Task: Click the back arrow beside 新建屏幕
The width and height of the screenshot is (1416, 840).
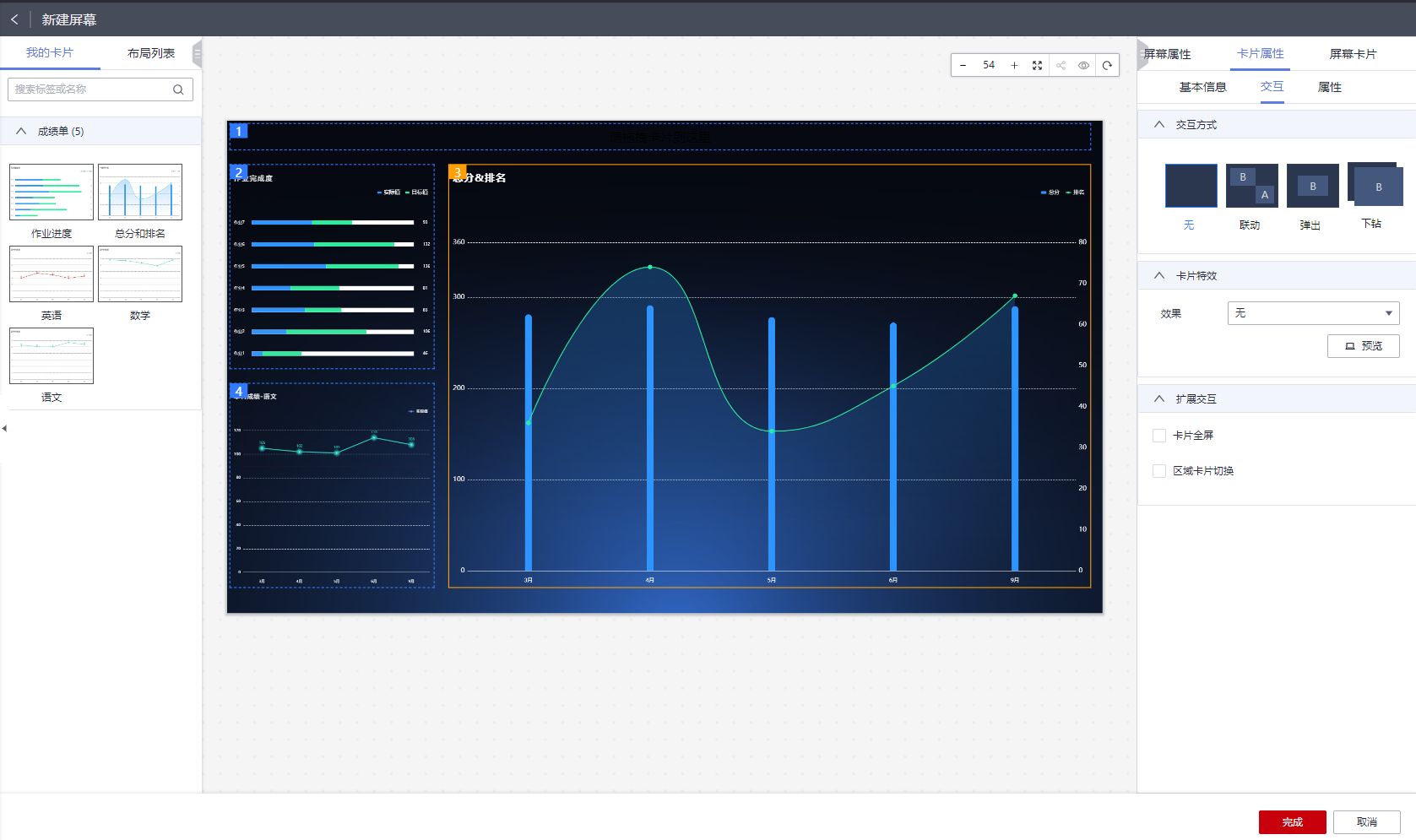Action: 14,19
